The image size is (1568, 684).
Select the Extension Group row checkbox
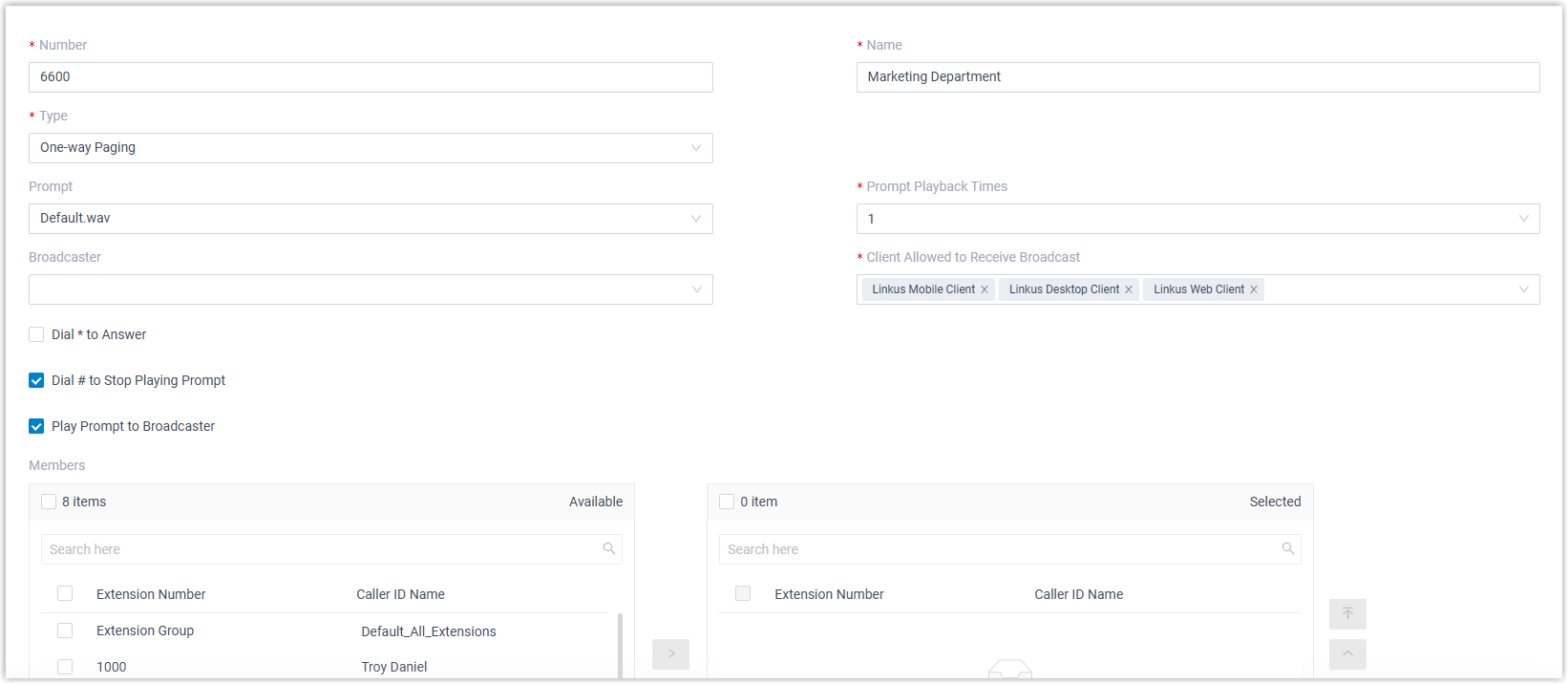65,631
